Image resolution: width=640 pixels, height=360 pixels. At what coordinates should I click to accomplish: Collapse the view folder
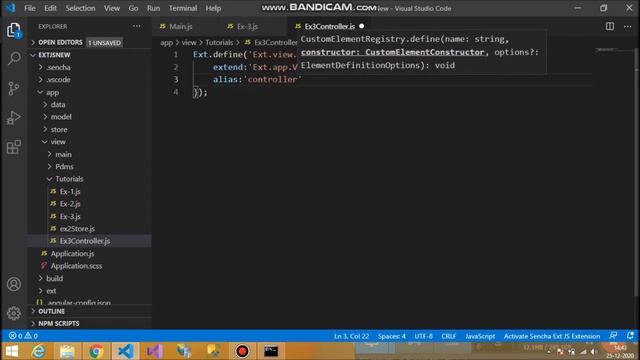(58, 142)
